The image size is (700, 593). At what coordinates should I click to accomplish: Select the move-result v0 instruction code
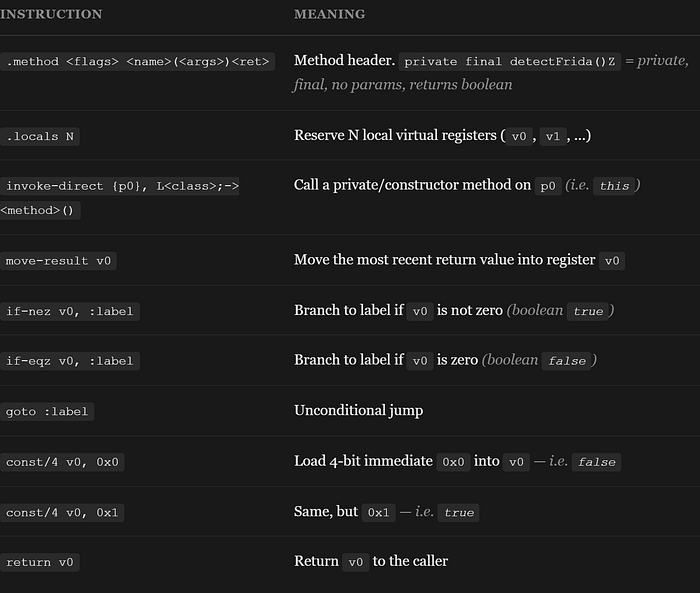tap(58, 261)
